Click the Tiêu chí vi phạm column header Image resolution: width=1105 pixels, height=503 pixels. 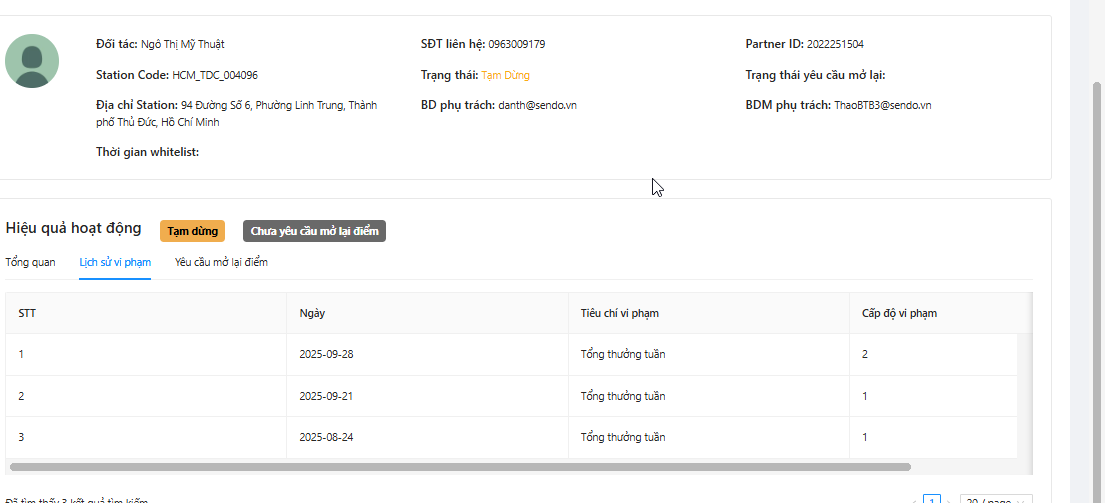click(619, 313)
